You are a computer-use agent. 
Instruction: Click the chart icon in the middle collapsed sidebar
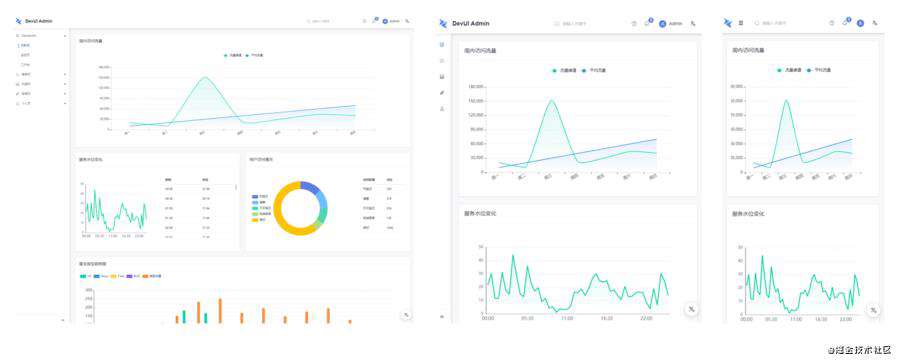442,76
